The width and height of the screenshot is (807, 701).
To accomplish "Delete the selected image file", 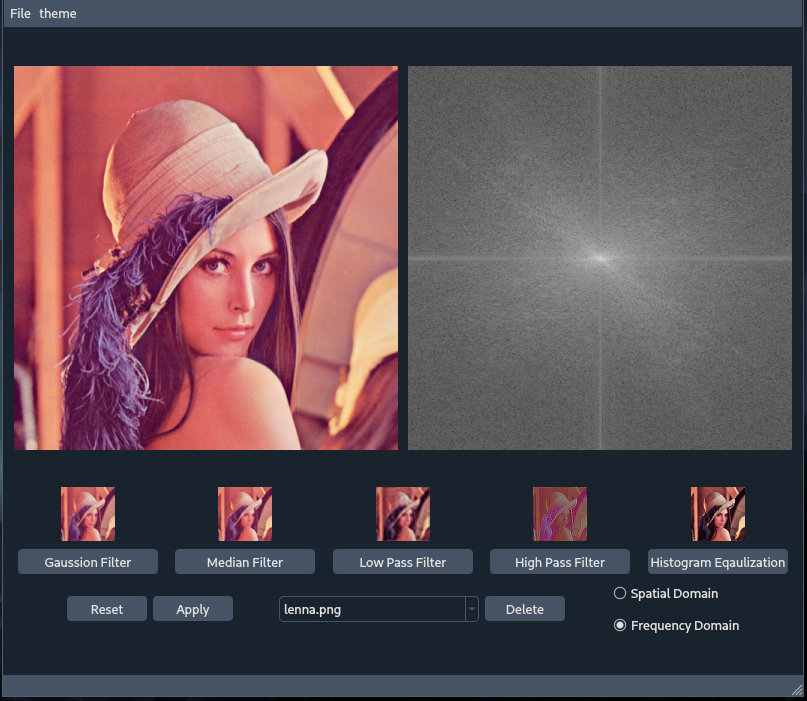I will (525, 609).
